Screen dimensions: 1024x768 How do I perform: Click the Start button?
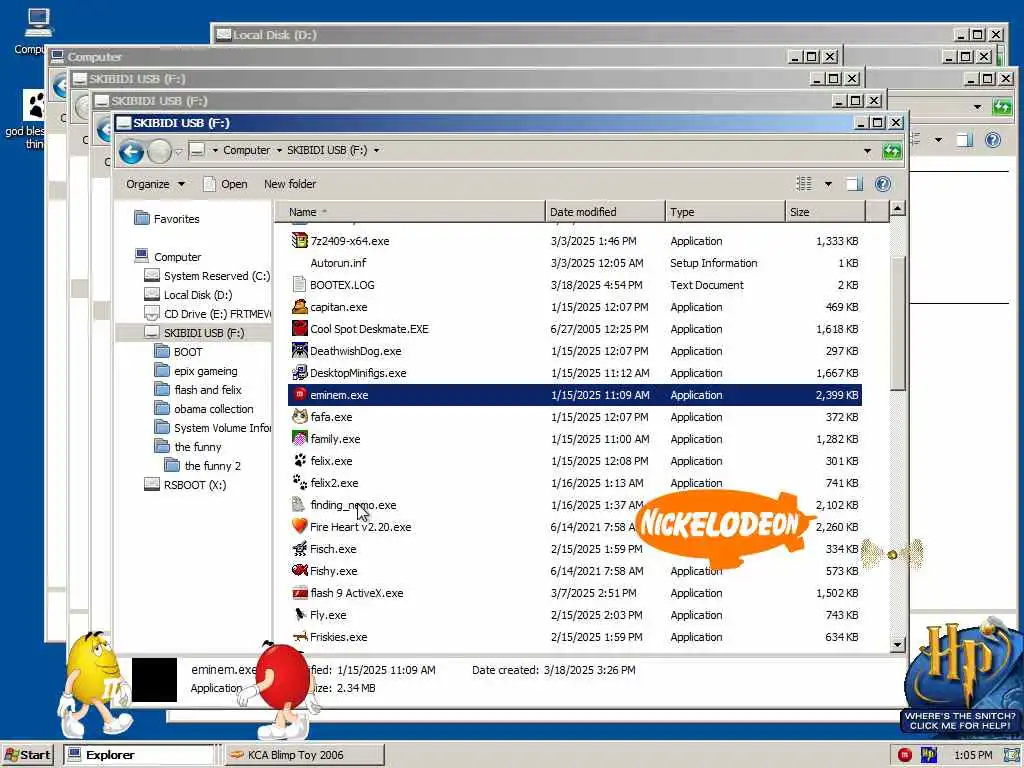coord(27,755)
